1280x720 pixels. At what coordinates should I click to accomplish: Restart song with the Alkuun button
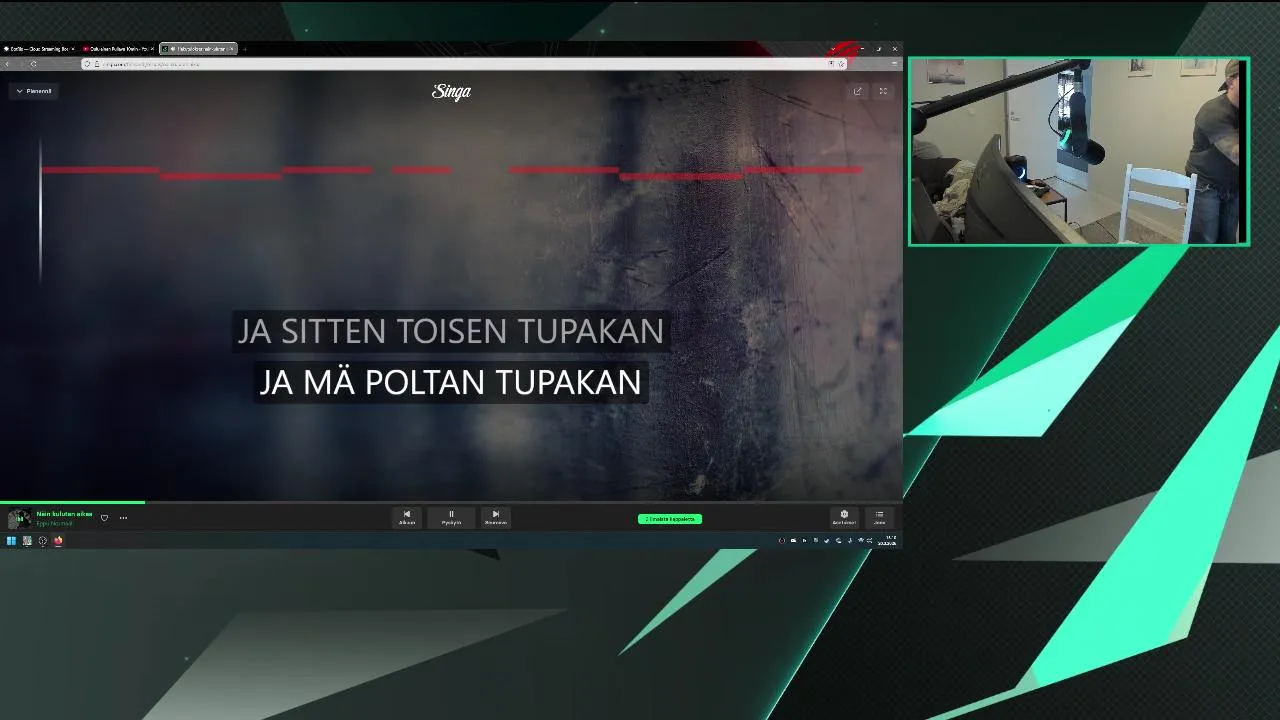(x=407, y=517)
